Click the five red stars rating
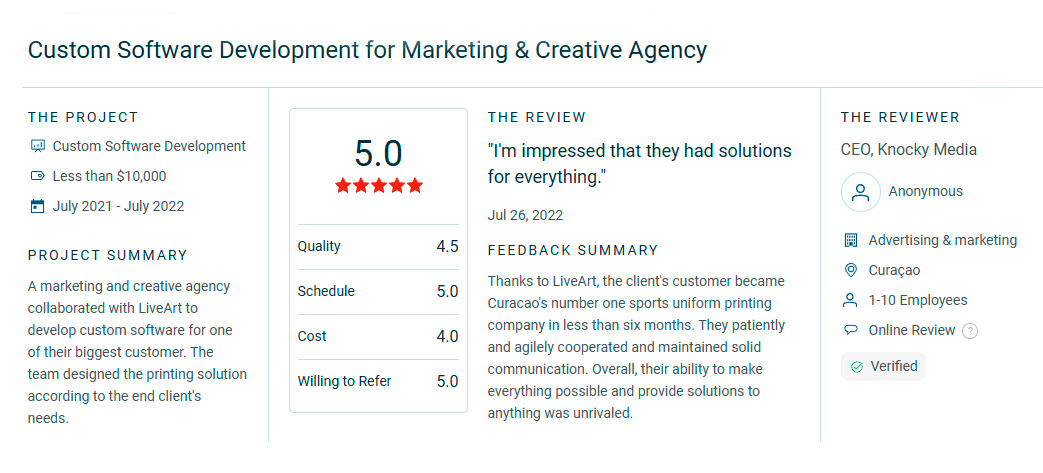The image size is (1043, 473). [378, 185]
